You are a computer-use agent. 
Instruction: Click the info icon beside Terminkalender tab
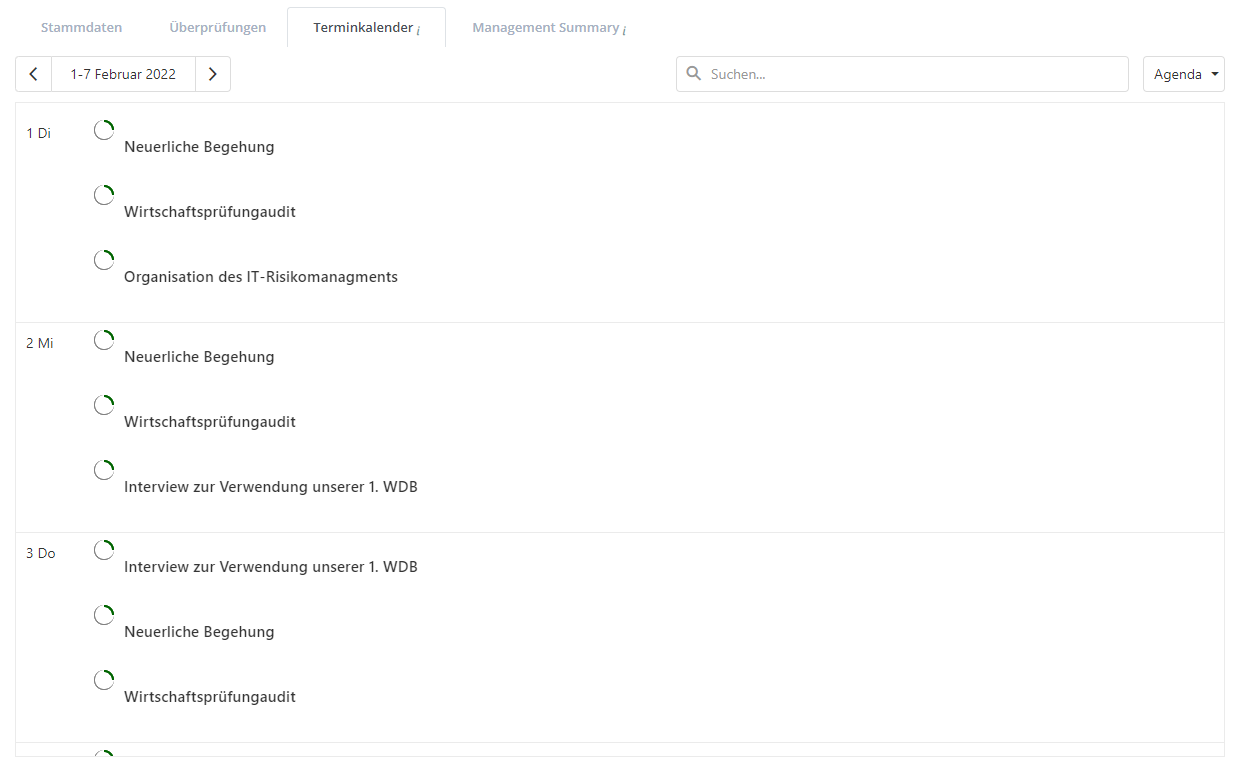point(418,31)
